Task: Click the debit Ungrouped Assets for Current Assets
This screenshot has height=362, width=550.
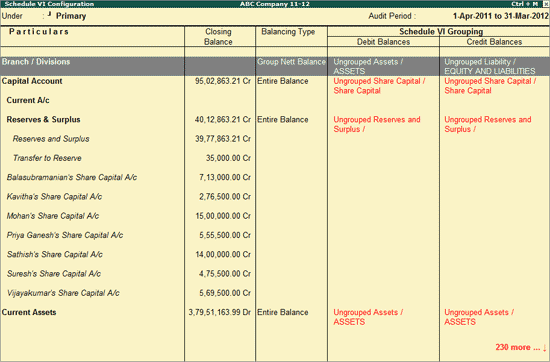Action: (x=368, y=317)
